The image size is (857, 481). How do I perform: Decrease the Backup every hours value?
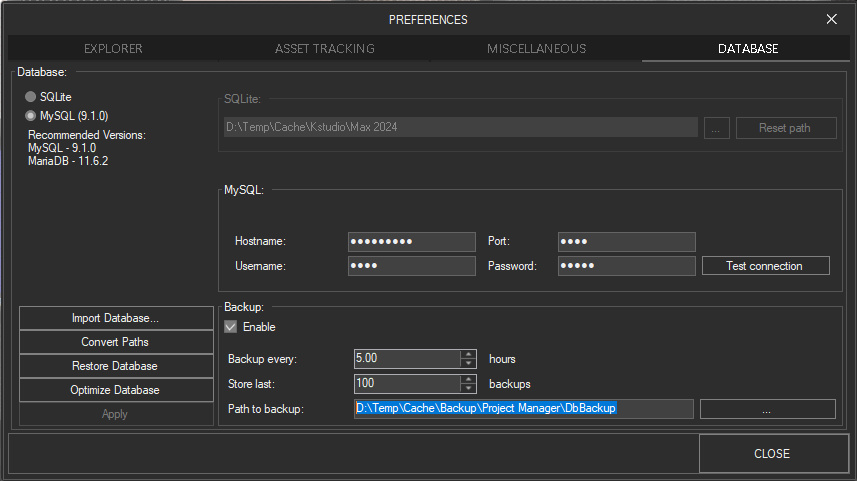click(x=468, y=363)
